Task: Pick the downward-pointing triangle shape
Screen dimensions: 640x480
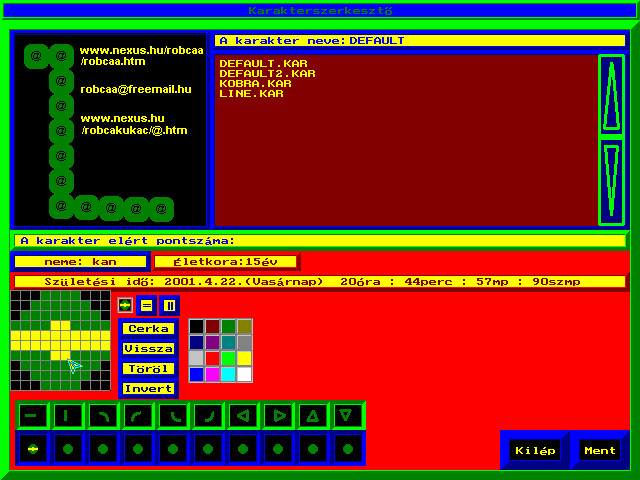Action: click(348, 415)
